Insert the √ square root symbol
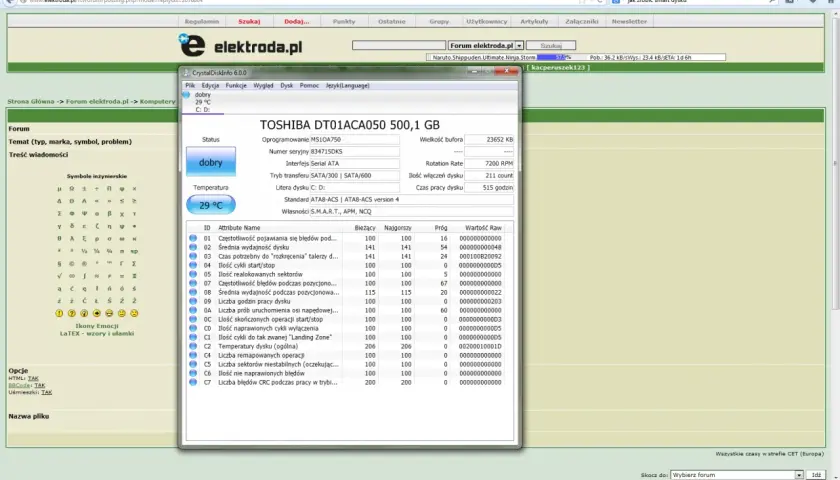The height and width of the screenshot is (480, 840). click(59, 276)
